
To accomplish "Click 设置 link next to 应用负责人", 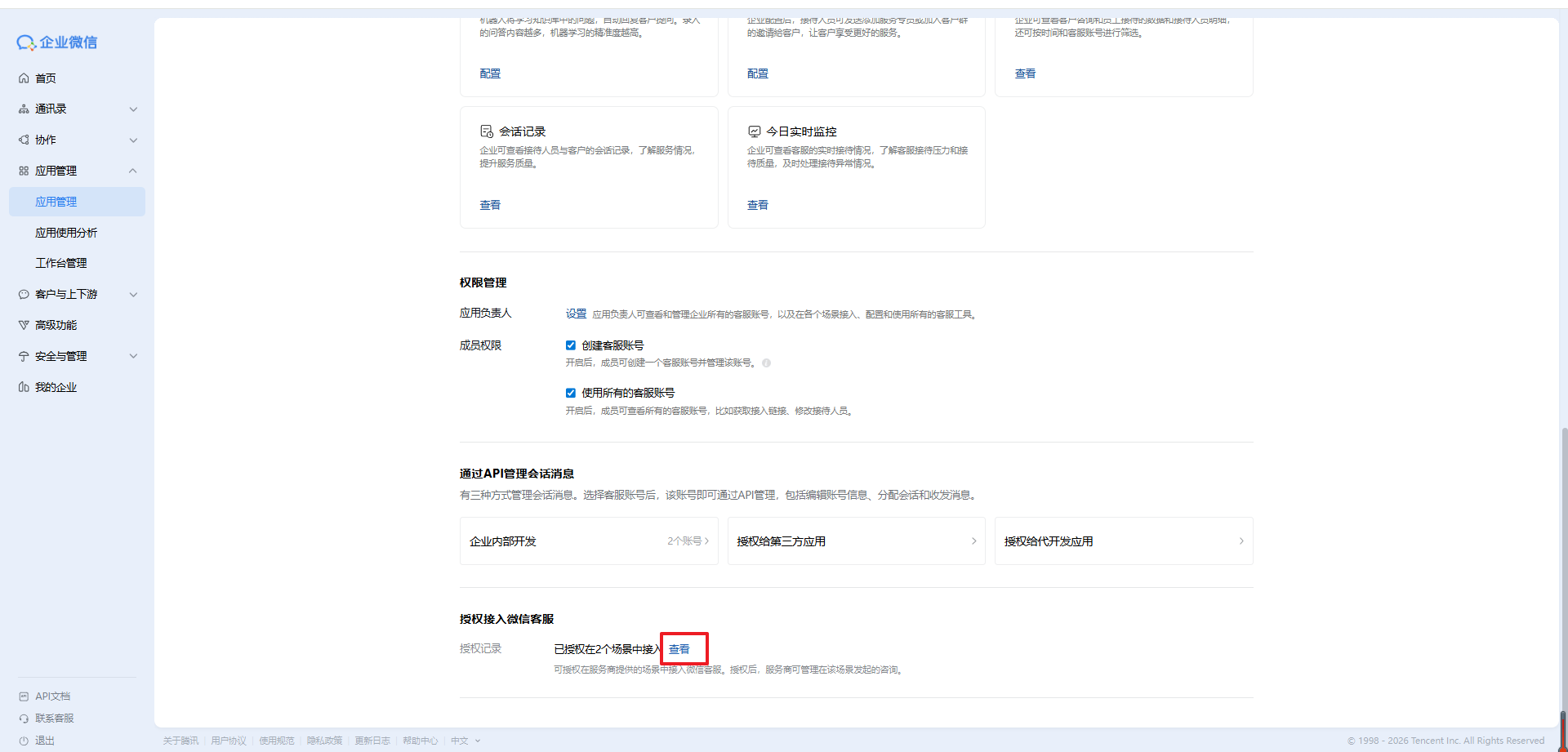I will pos(576,314).
